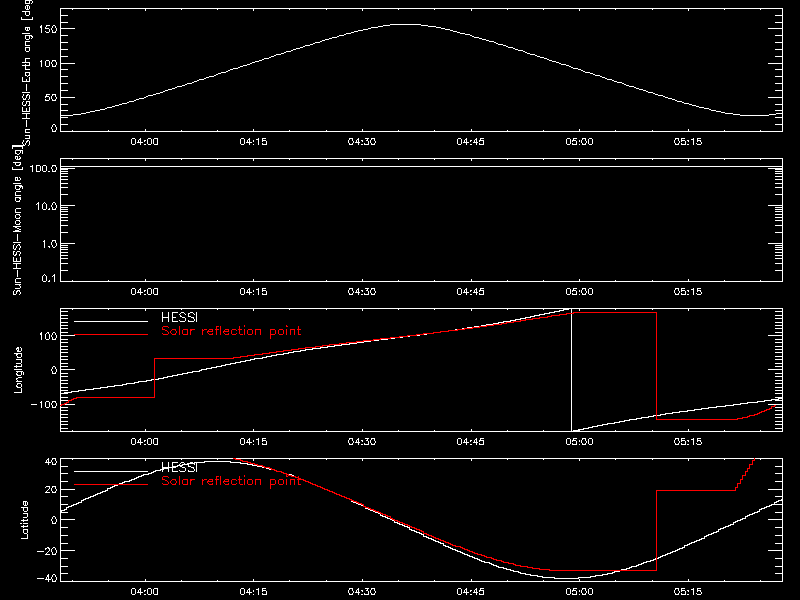Click white HESSI legend line in Longitude plot

tap(111, 321)
